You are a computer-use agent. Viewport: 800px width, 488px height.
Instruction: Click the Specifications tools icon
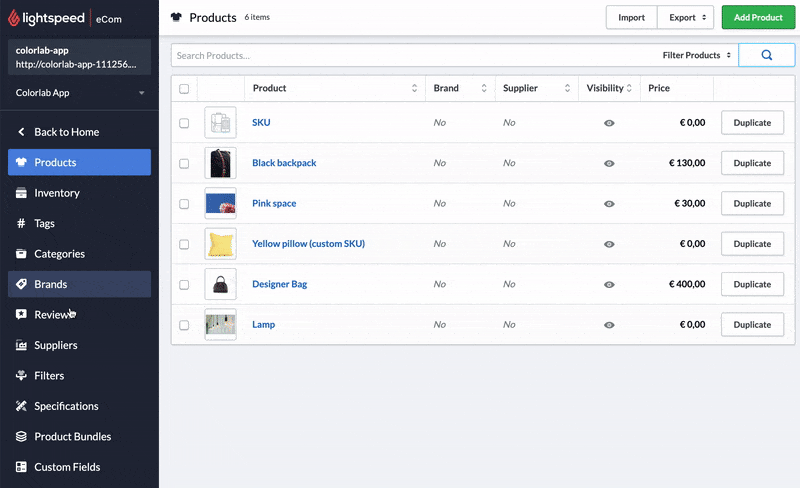click(21, 406)
